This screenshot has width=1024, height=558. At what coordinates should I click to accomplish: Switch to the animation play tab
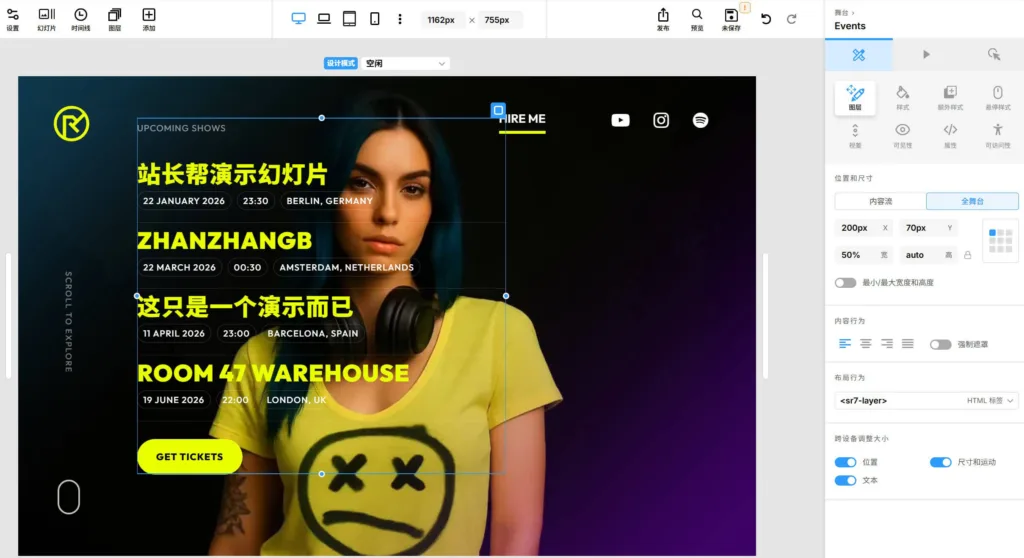926,54
